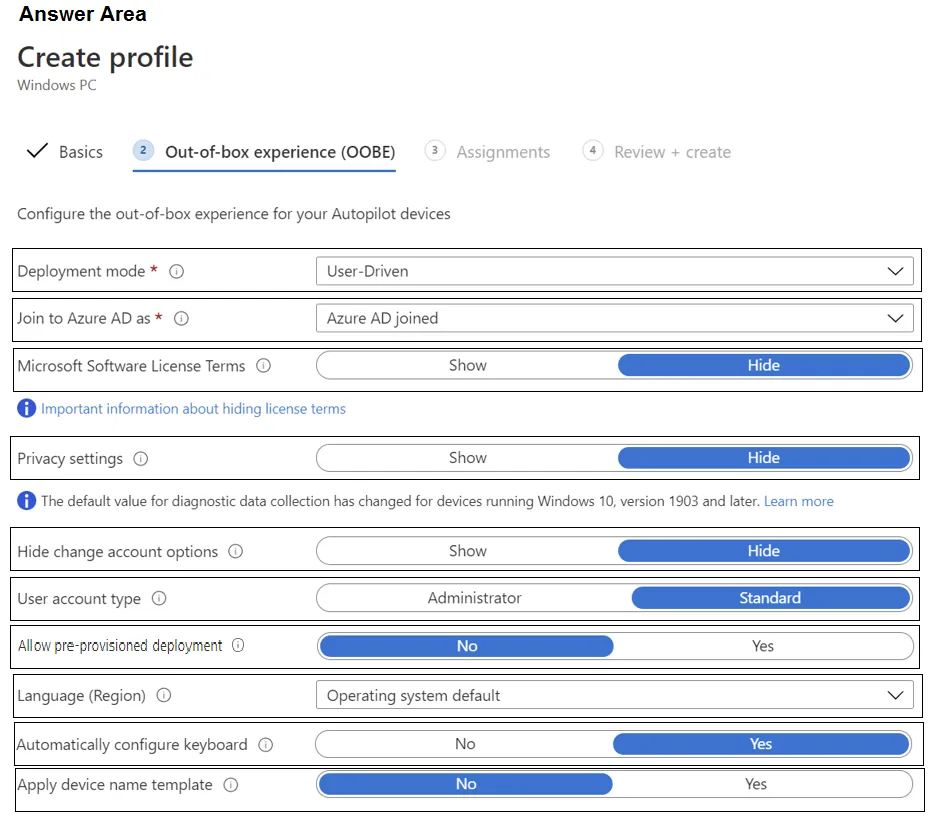
Task: Click info icon beside Hide change account options
Action: click(x=236, y=551)
